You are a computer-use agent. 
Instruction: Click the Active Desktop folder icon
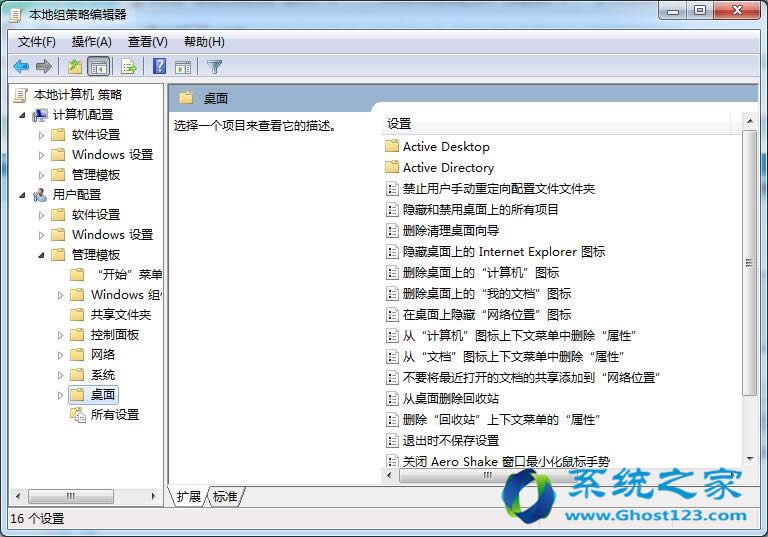[392, 146]
